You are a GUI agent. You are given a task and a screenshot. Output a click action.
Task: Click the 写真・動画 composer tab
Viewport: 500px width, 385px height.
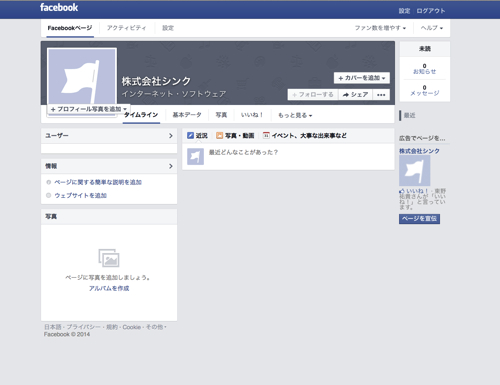[x=235, y=135]
